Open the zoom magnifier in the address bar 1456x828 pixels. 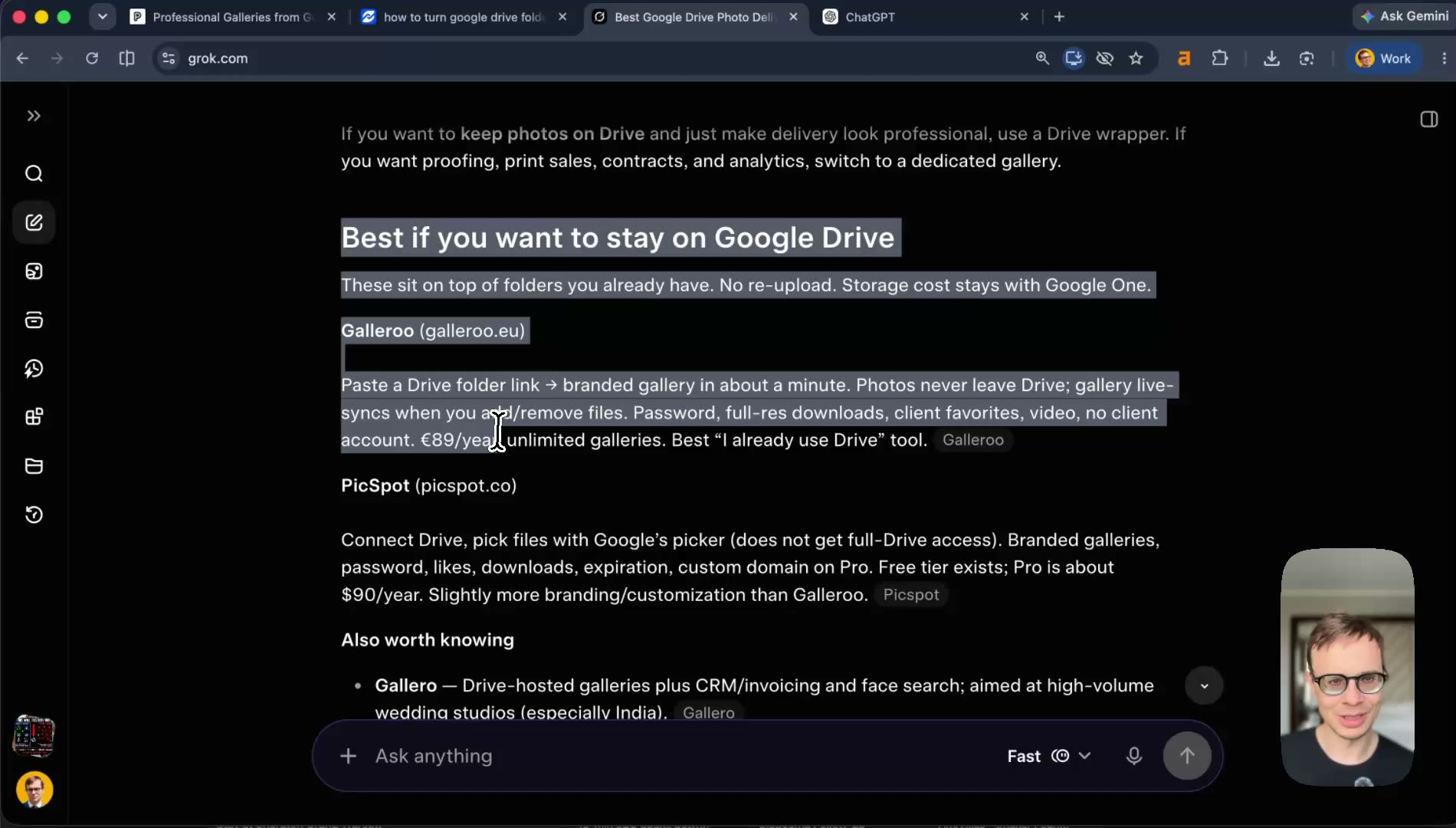click(1042, 58)
